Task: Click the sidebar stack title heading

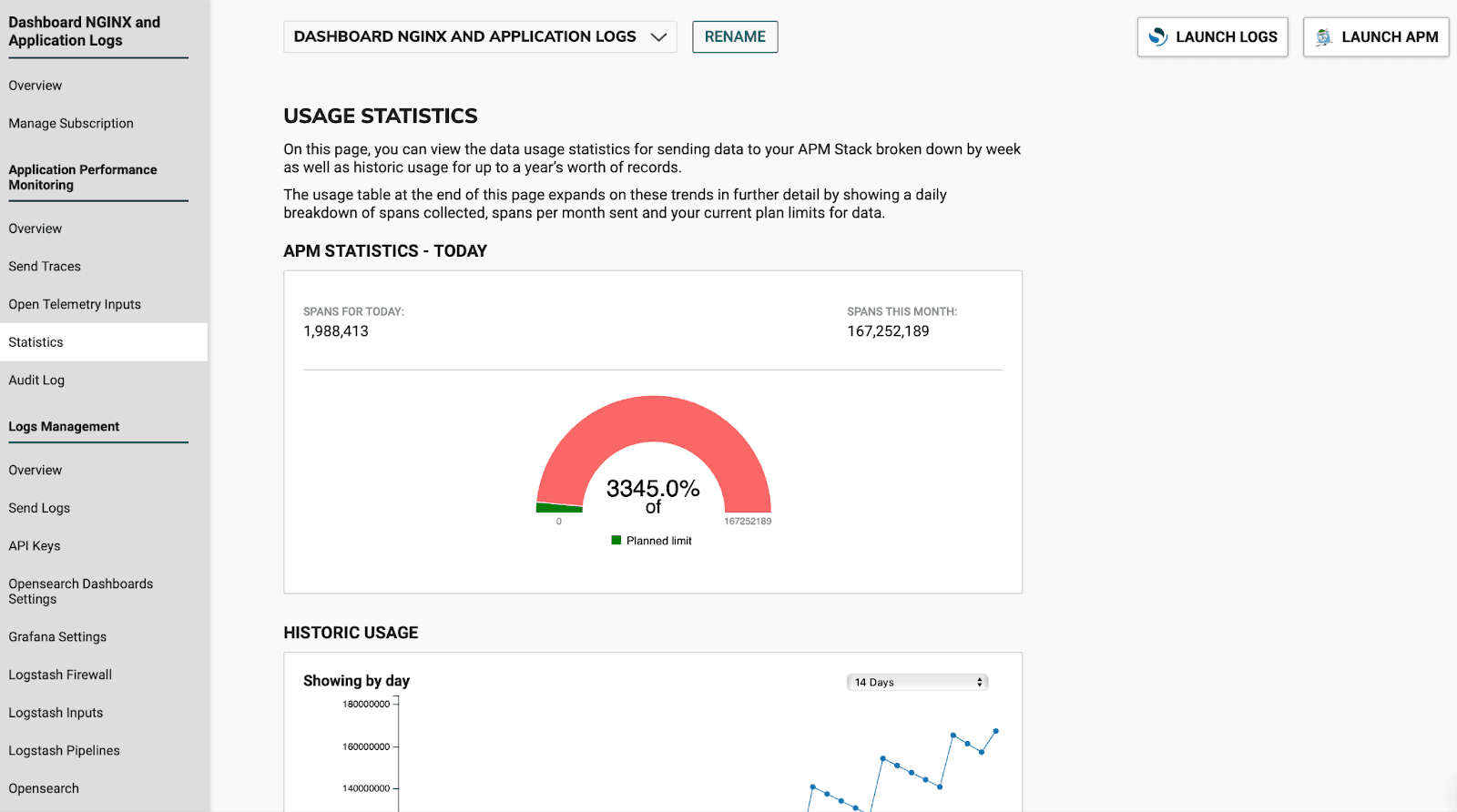Action: point(84,31)
